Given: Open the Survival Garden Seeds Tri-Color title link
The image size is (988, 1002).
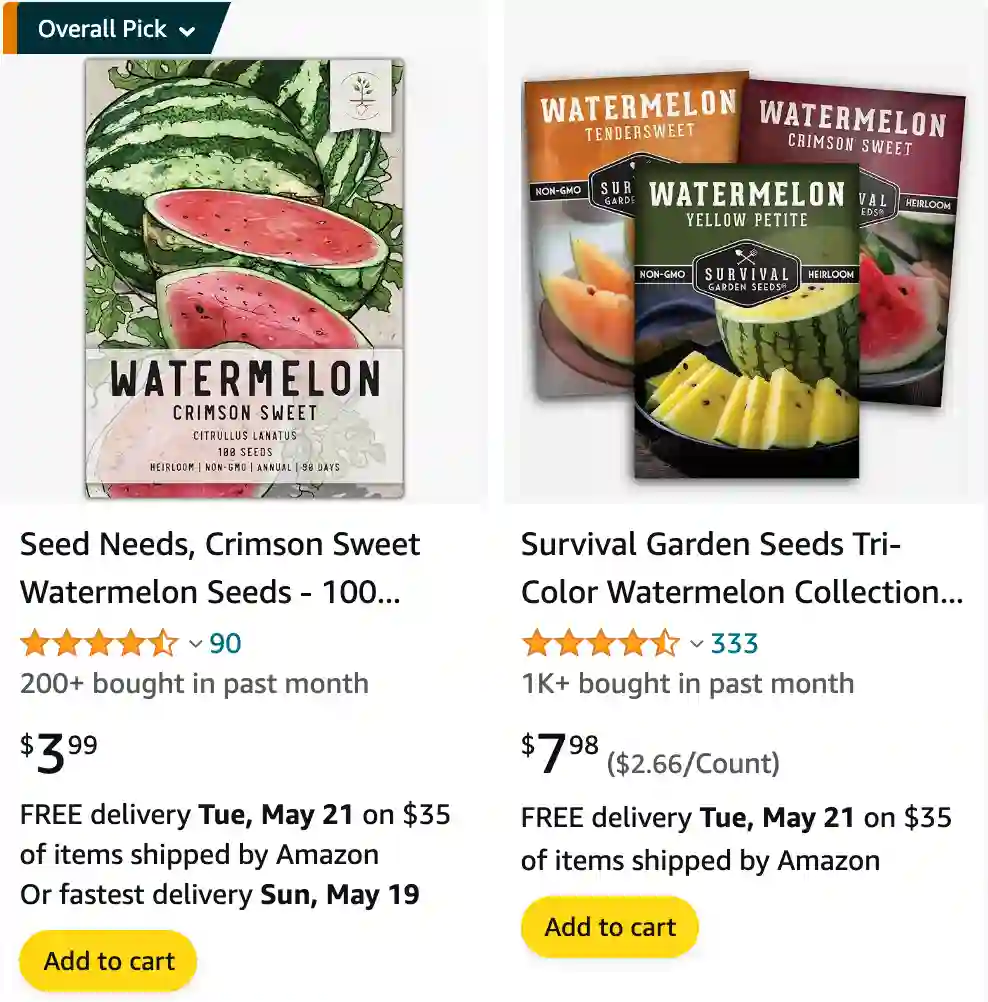Looking at the screenshot, I should pos(741,568).
